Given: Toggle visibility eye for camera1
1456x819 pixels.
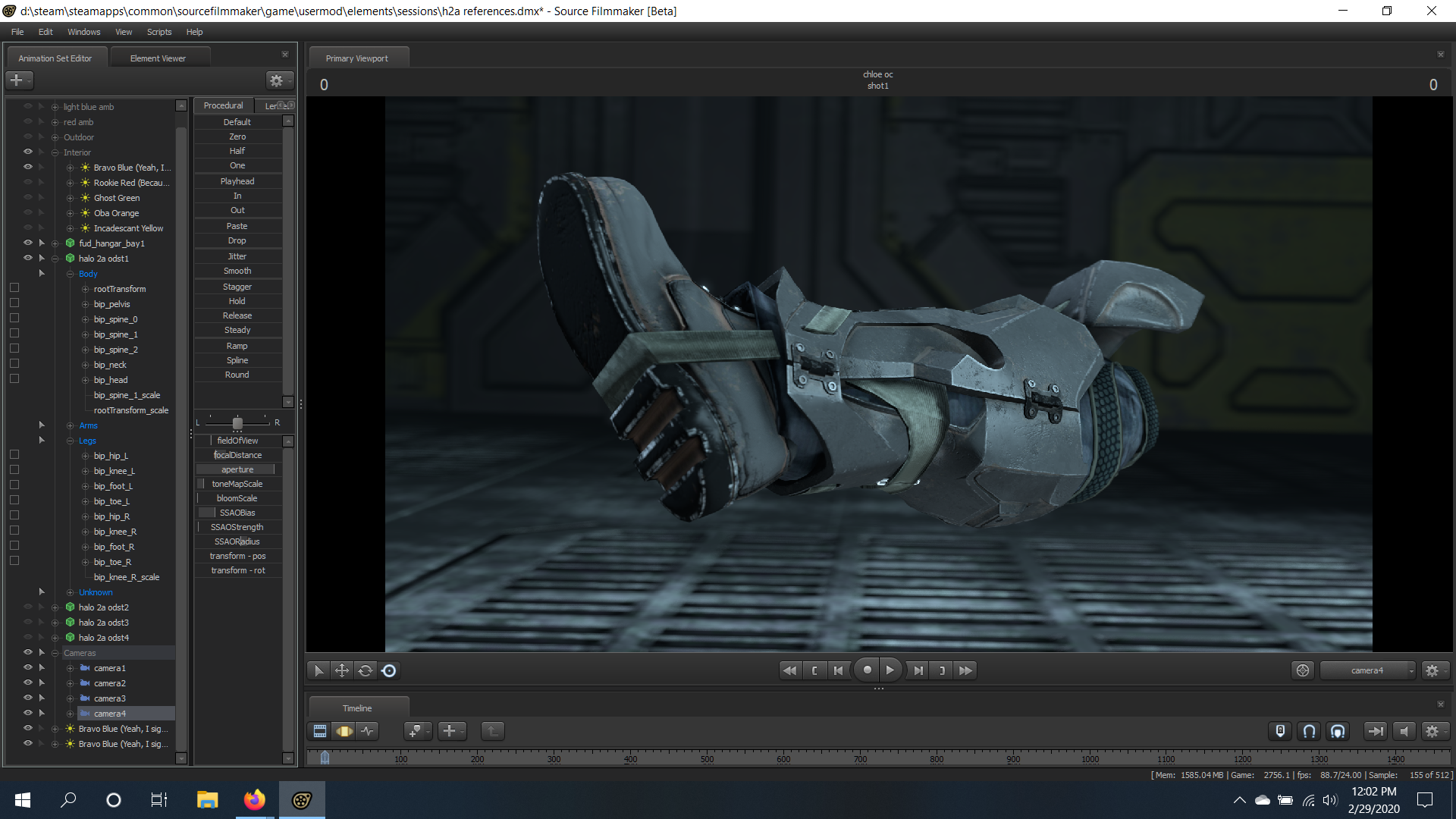Looking at the screenshot, I should (x=28, y=667).
